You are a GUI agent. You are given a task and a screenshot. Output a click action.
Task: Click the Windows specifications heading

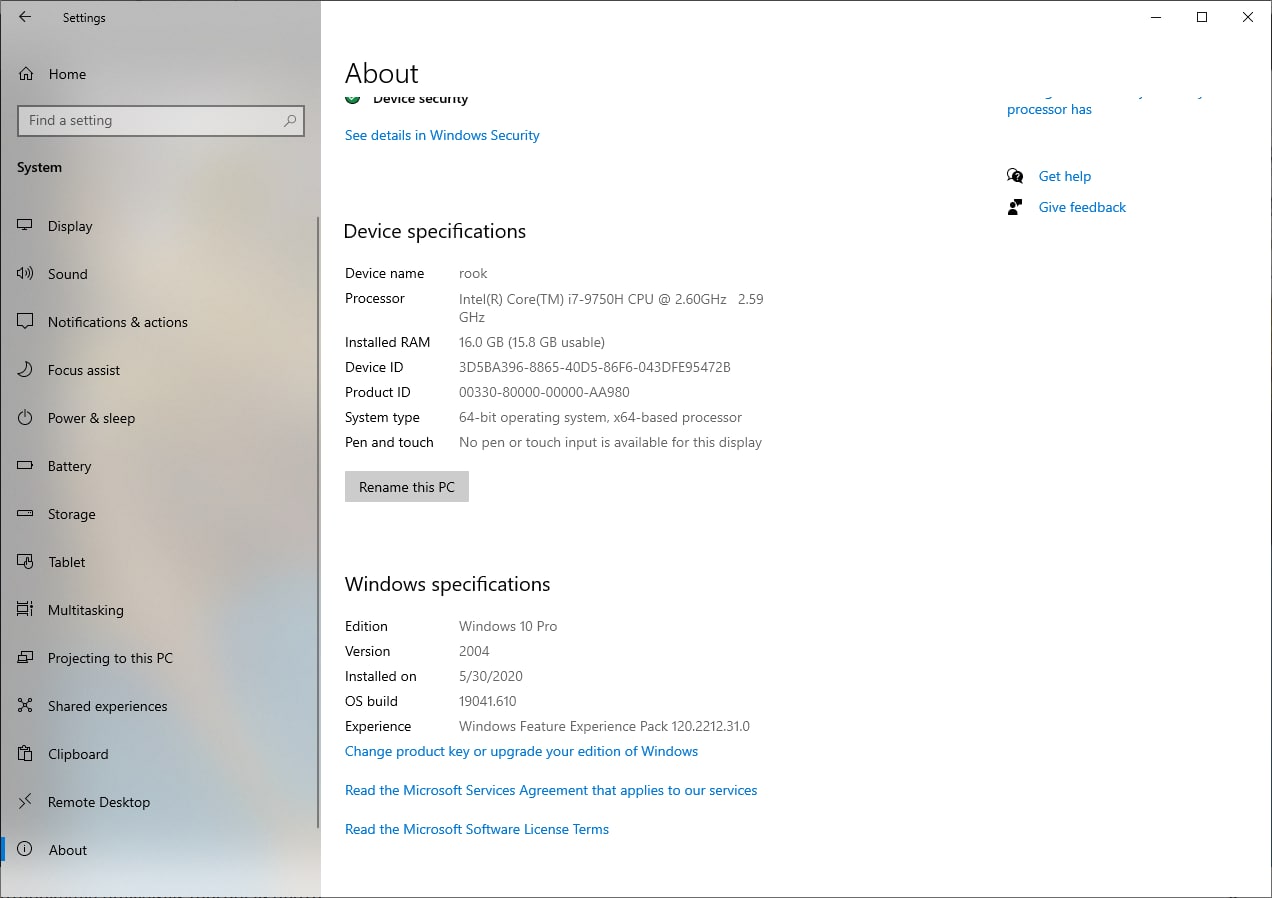447,584
